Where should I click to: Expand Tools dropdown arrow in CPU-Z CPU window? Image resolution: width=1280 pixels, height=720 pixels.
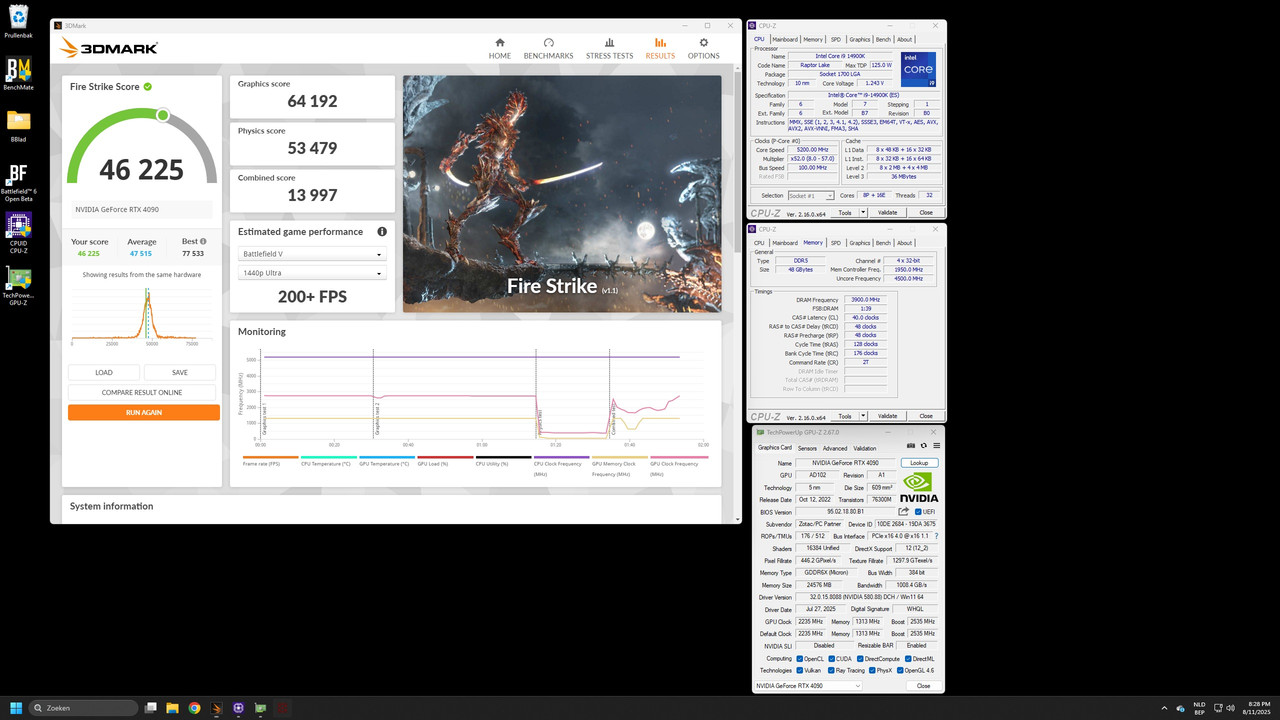pyautogui.click(x=862, y=212)
